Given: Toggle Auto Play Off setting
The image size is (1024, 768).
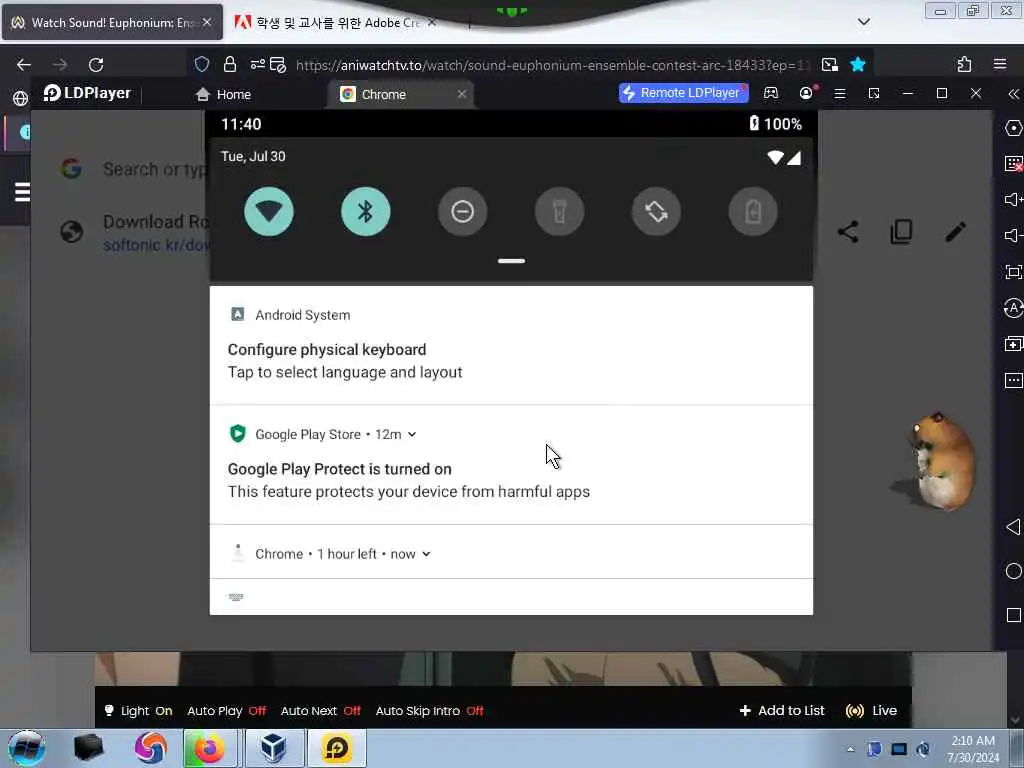Looking at the screenshot, I should coord(227,711).
